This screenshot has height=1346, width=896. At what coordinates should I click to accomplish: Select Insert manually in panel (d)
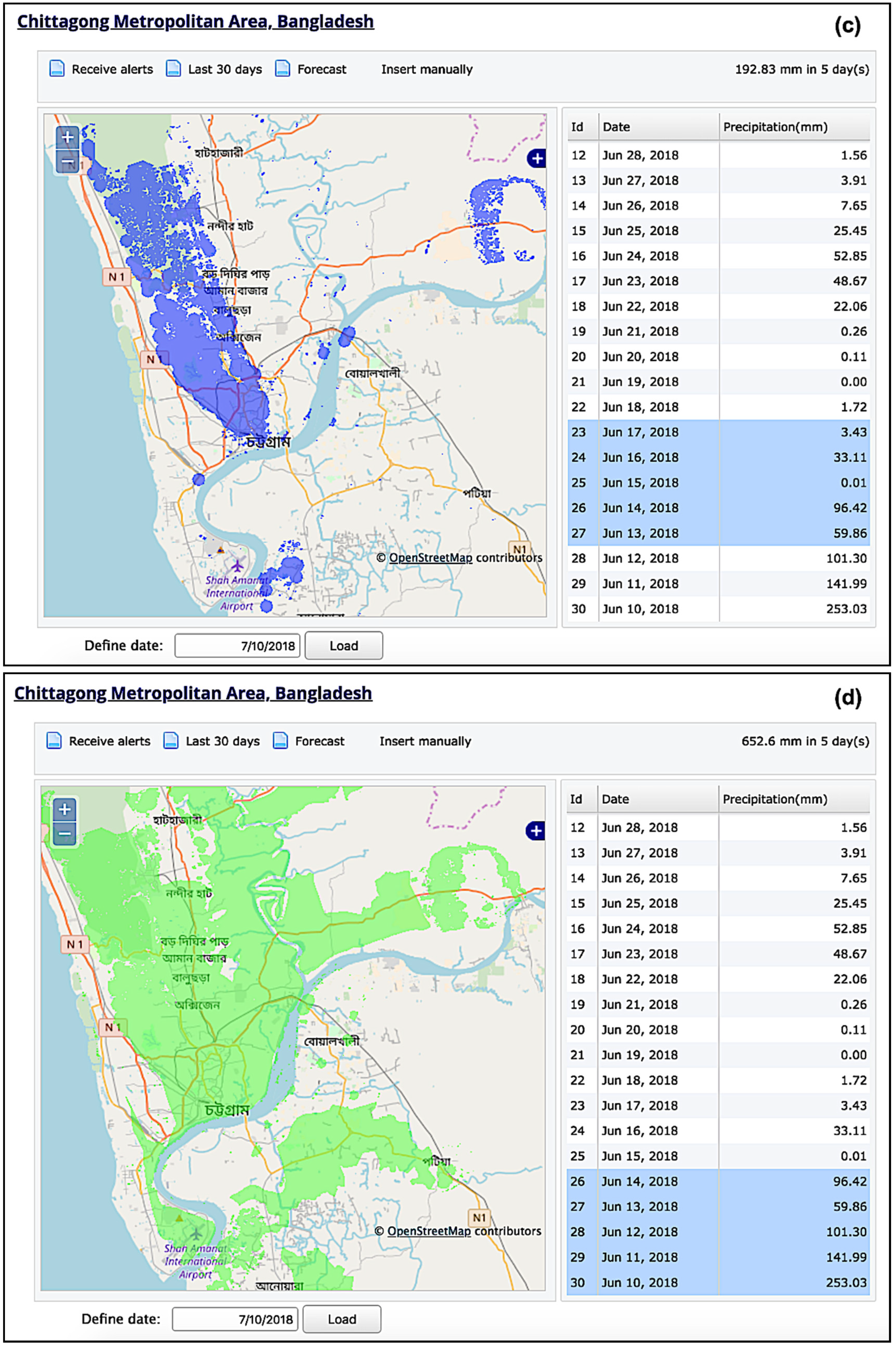point(425,742)
